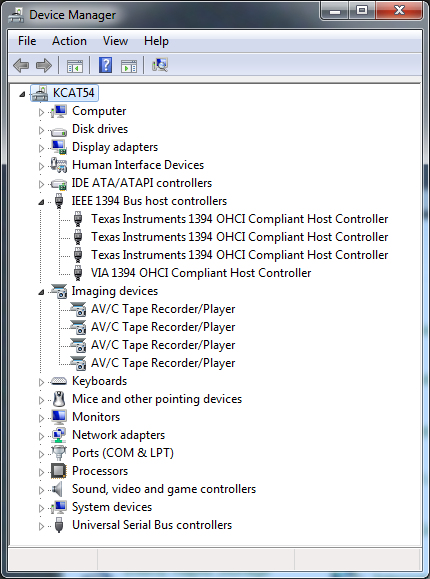Select Sound, video and game controllers
430x579 pixels.
point(164,489)
